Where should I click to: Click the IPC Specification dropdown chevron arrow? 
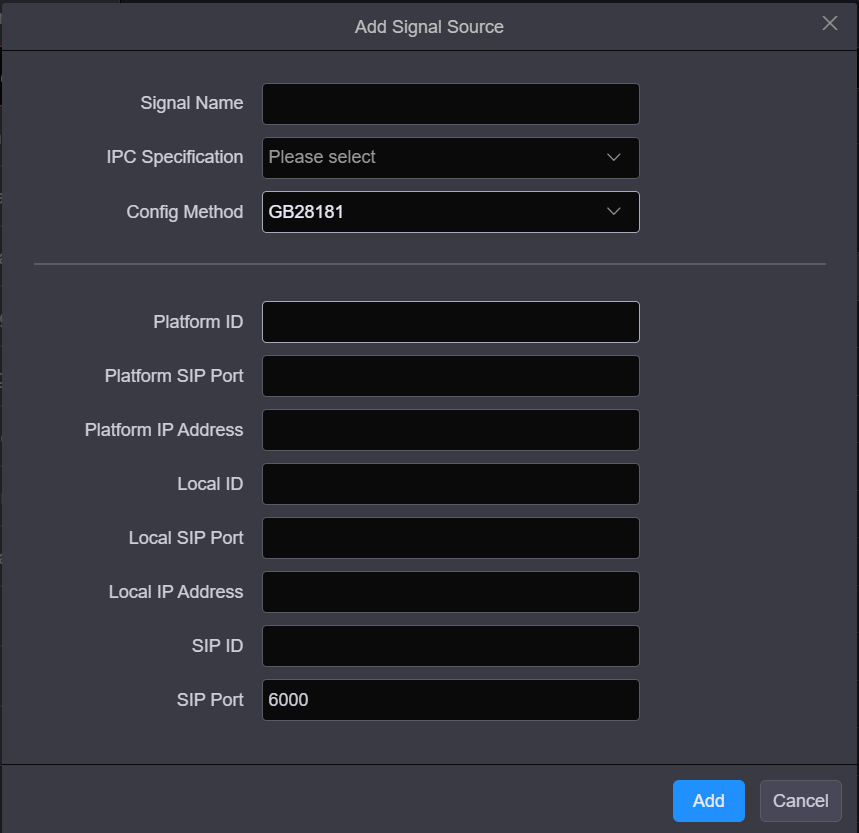613,158
